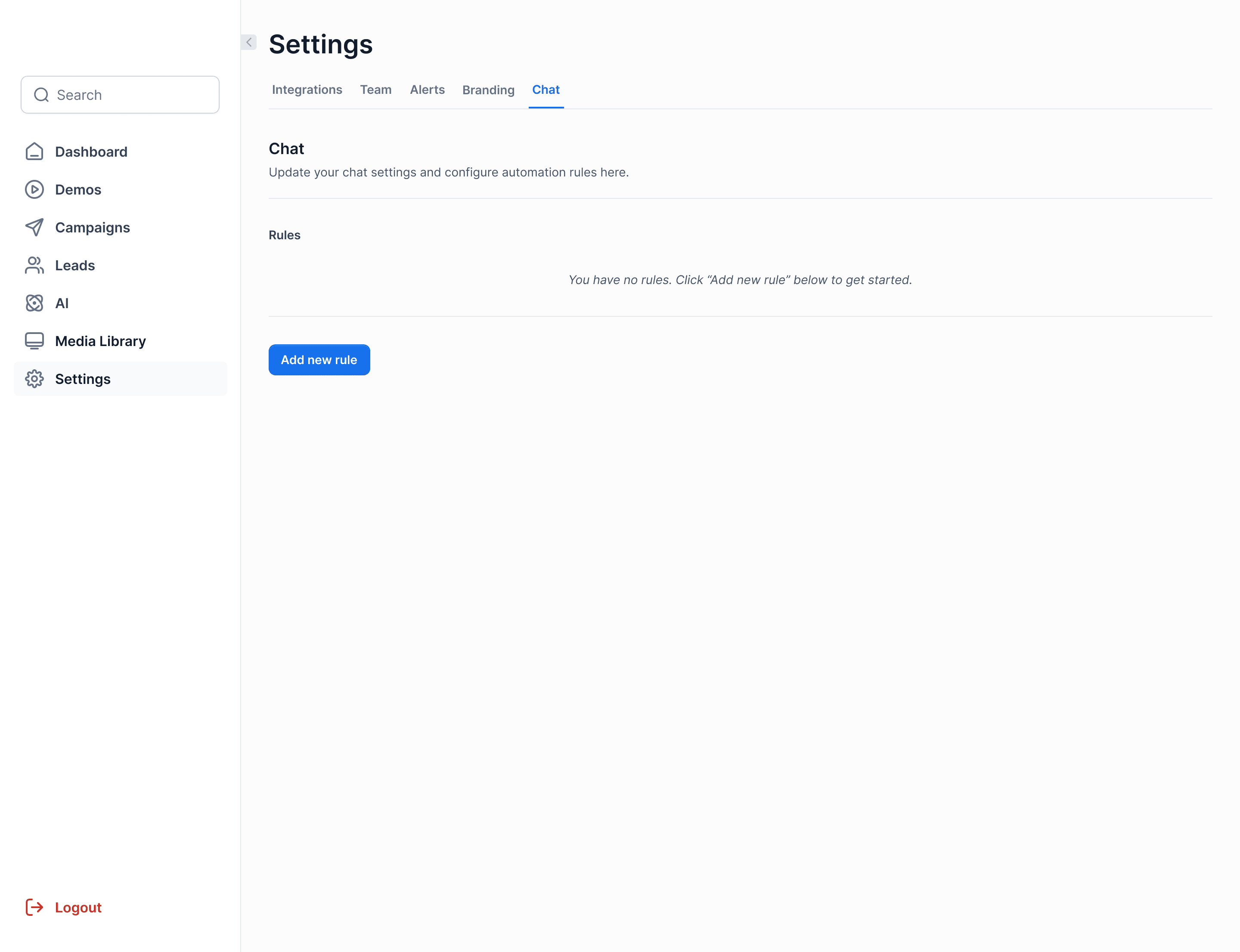Expand the Chat rules section
This screenshot has height=952, width=1240.
click(x=319, y=360)
